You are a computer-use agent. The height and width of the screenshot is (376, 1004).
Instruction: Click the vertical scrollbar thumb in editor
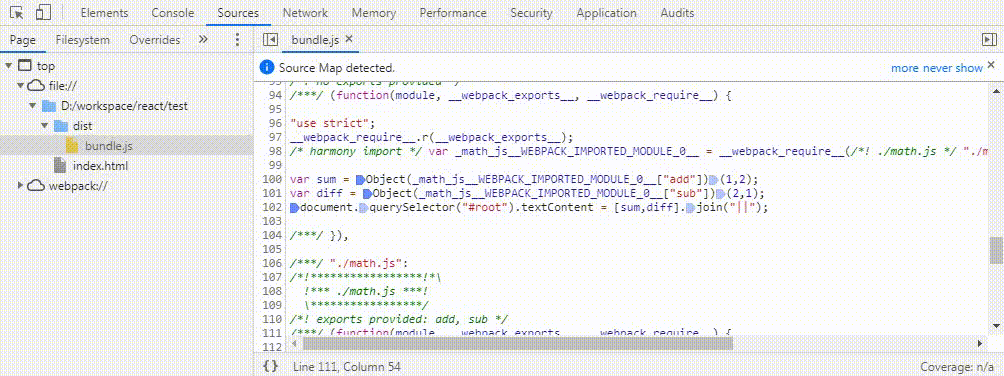996,250
